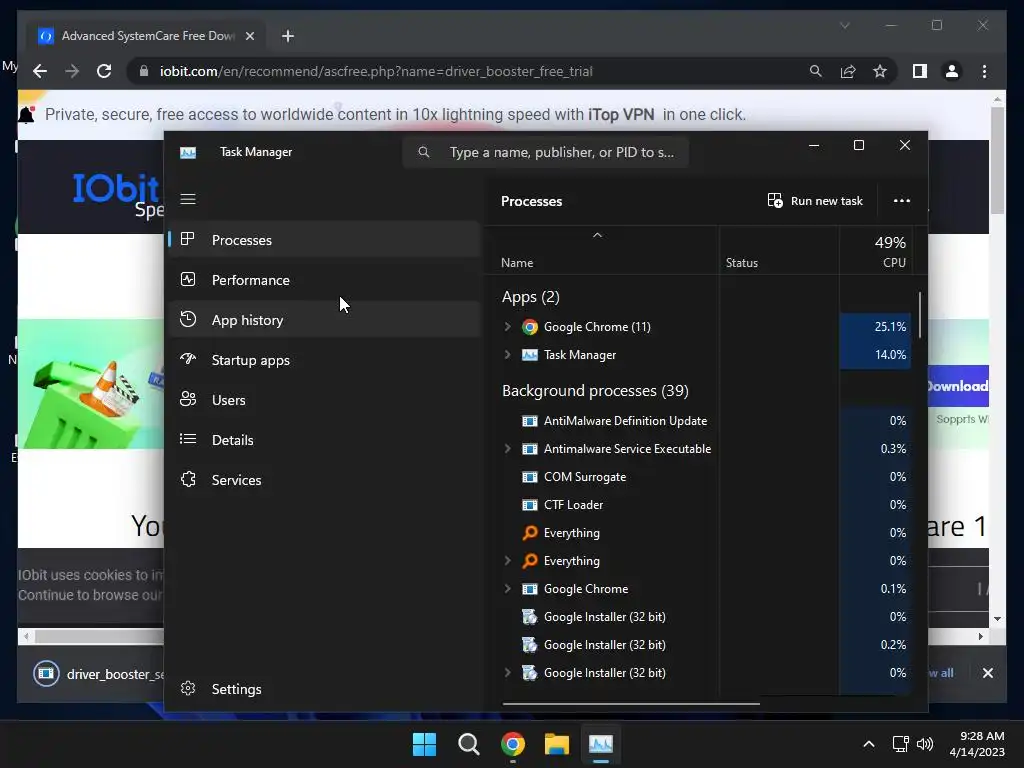Close the Advanced SystemCare browser tab

point(249,36)
